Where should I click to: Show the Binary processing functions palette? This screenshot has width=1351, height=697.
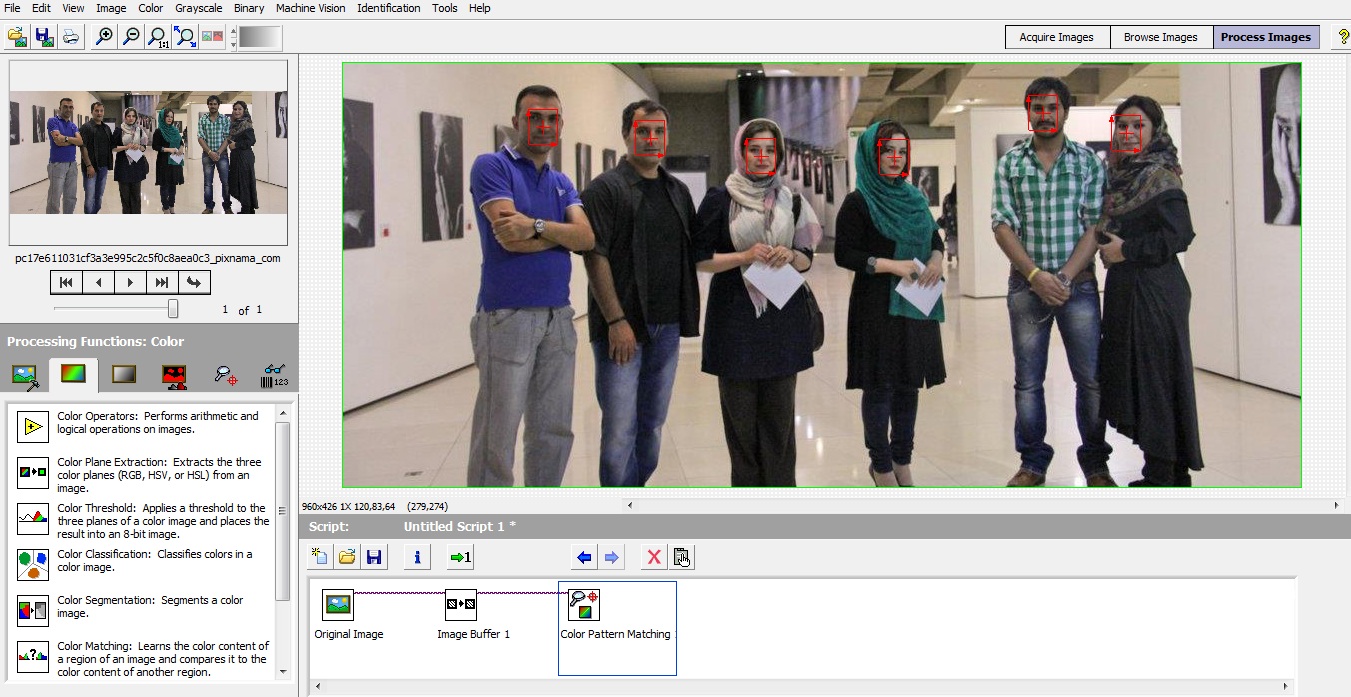point(175,375)
